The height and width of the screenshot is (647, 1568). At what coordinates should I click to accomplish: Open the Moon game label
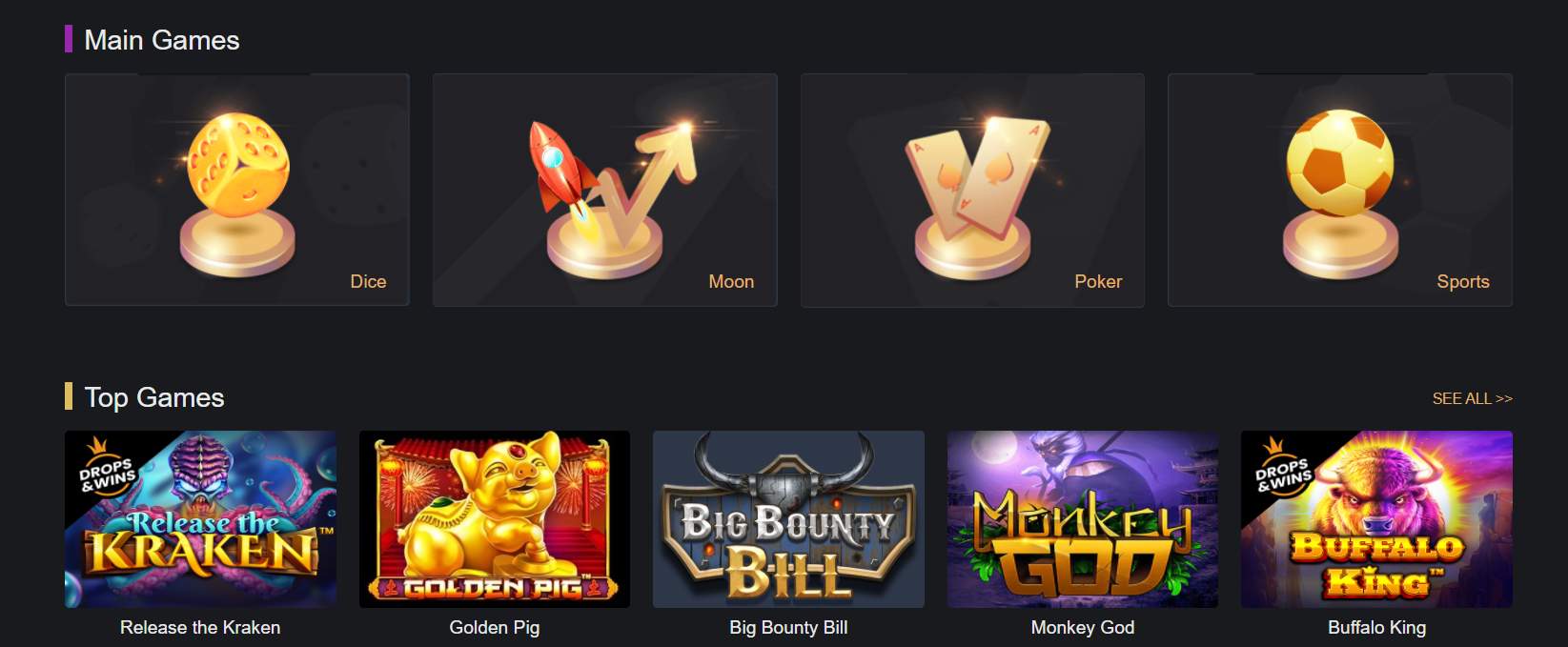(x=731, y=282)
